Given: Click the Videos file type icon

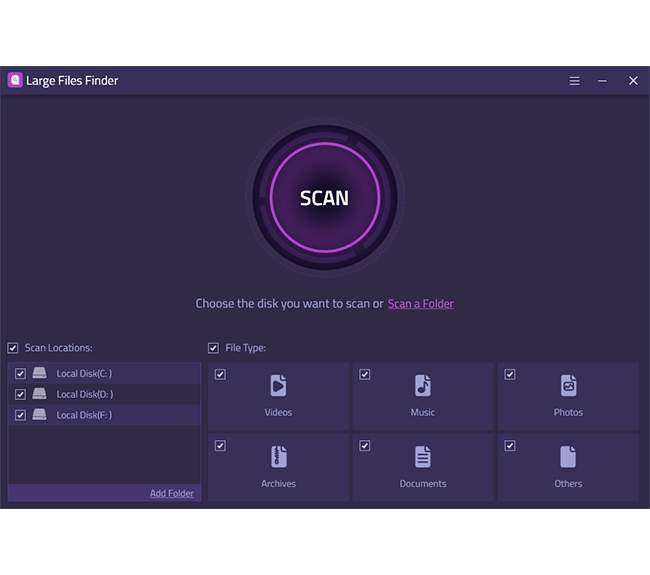Looking at the screenshot, I should click(278, 385).
